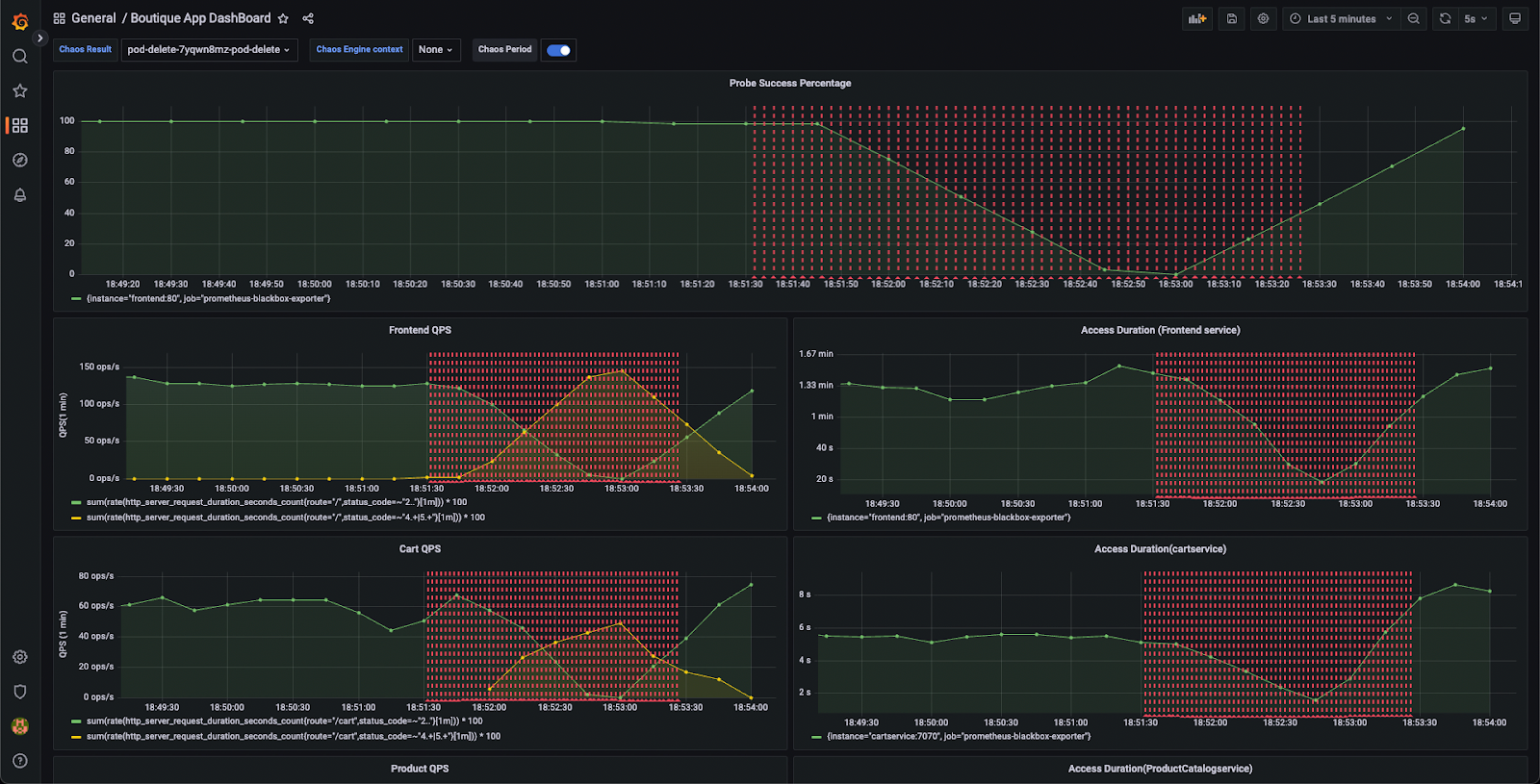Open the pod-delete Chaos Result dropdown
The width and height of the screenshot is (1540, 784).
pyautogui.click(x=208, y=50)
